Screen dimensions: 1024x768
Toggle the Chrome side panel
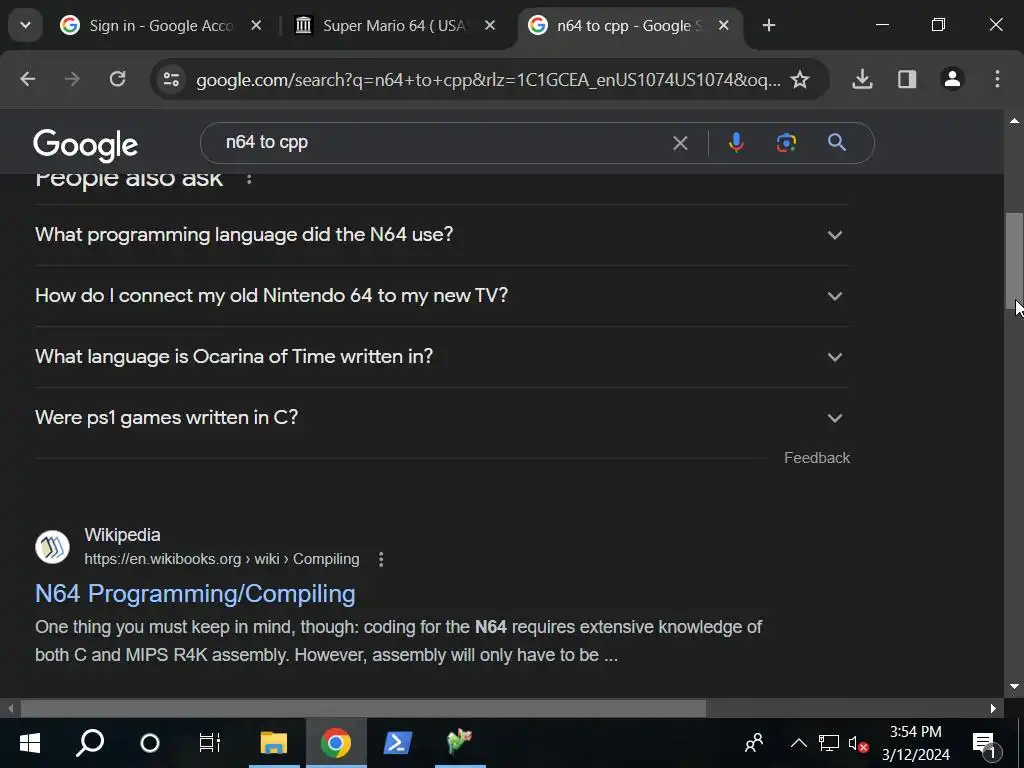907,79
